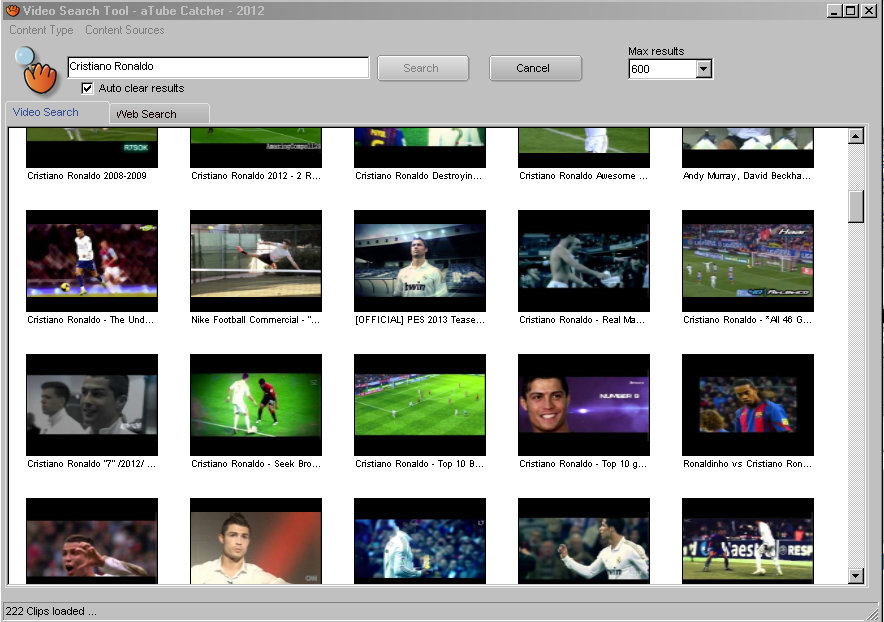Switch to the Web Search tab
Viewport: 884px width, 622px height.
[146, 114]
